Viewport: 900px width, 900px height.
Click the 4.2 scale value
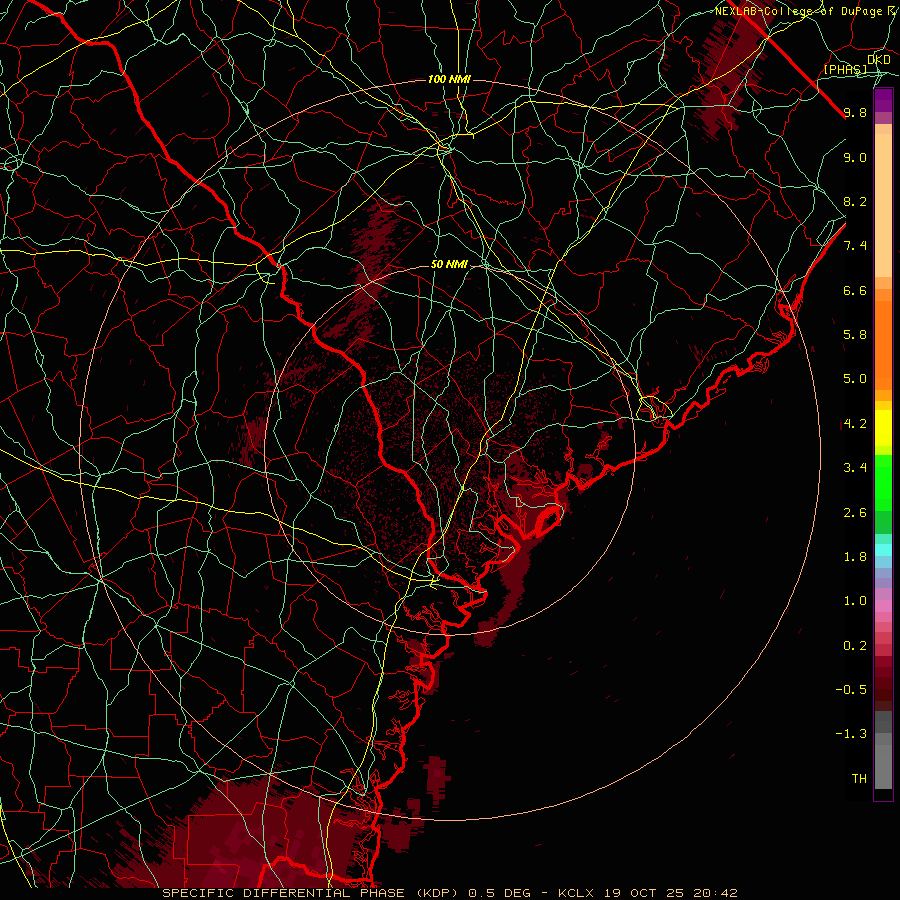[x=855, y=424]
